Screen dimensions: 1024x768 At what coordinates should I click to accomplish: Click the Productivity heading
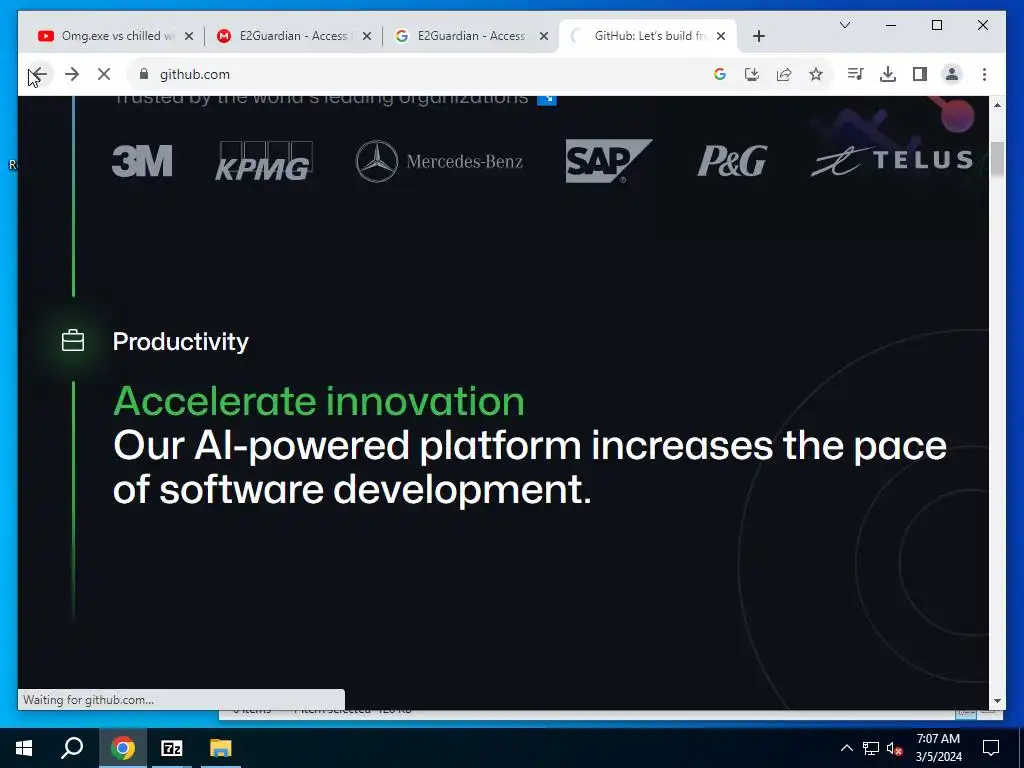coord(180,342)
